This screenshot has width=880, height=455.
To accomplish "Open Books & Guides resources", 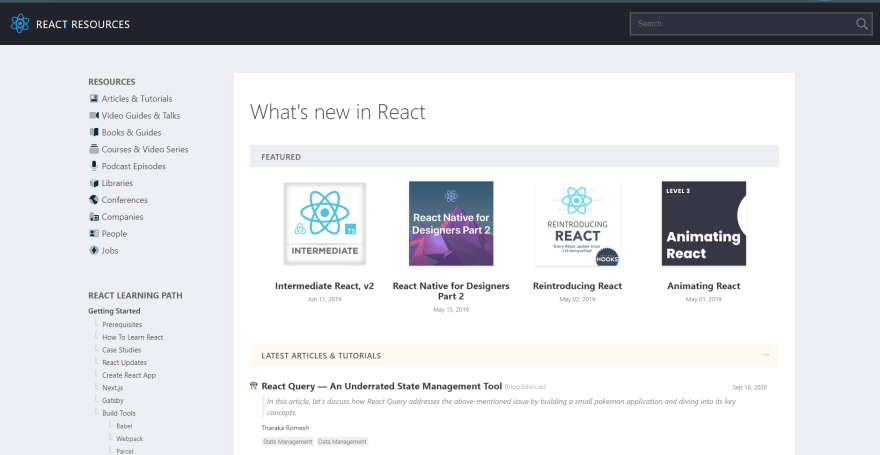I will [x=131, y=132].
